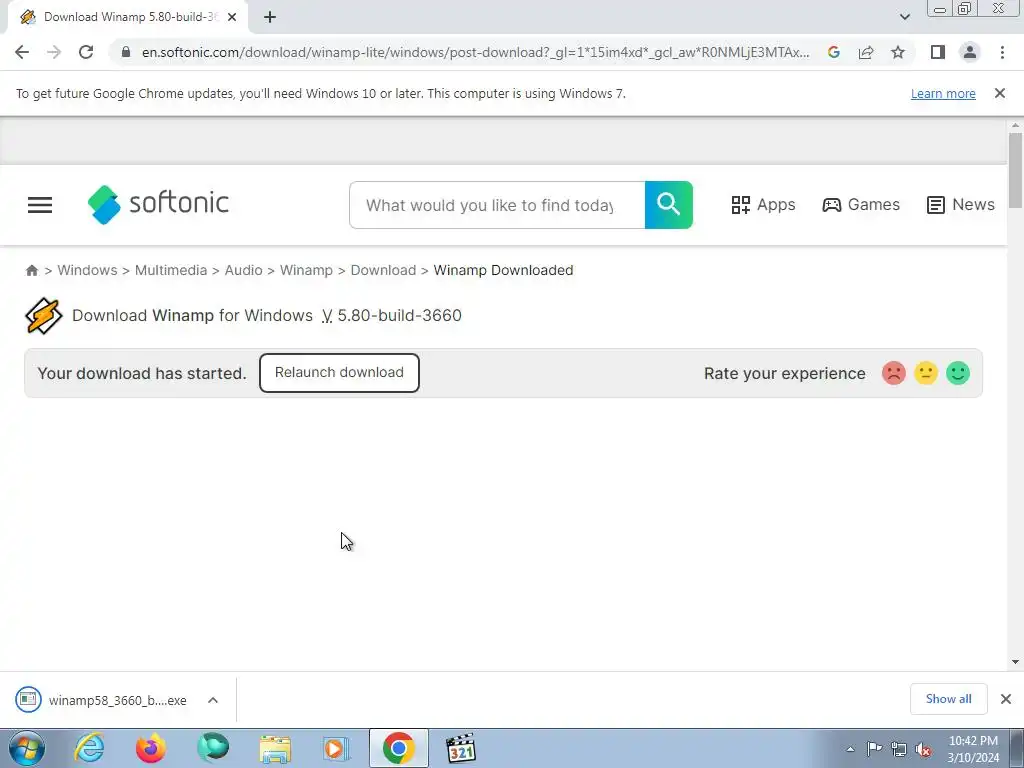This screenshot has width=1024, height=768.
Task: Go to the home breadcrumb icon
Action: tap(31, 270)
